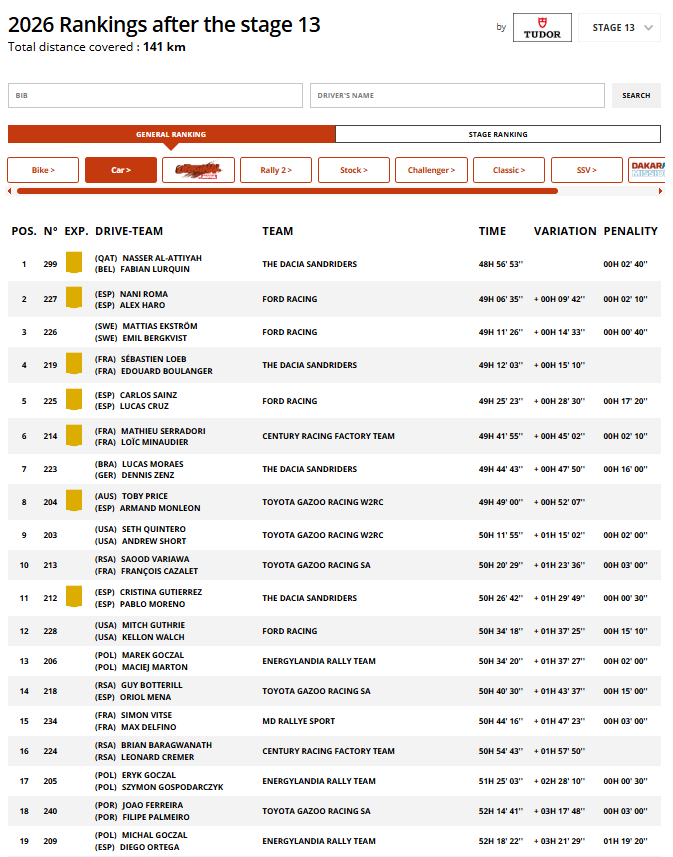This screenshot has height=857, width=673.
Task: Click driver name ERYK GOCZAL
Action: pos(149,776)
